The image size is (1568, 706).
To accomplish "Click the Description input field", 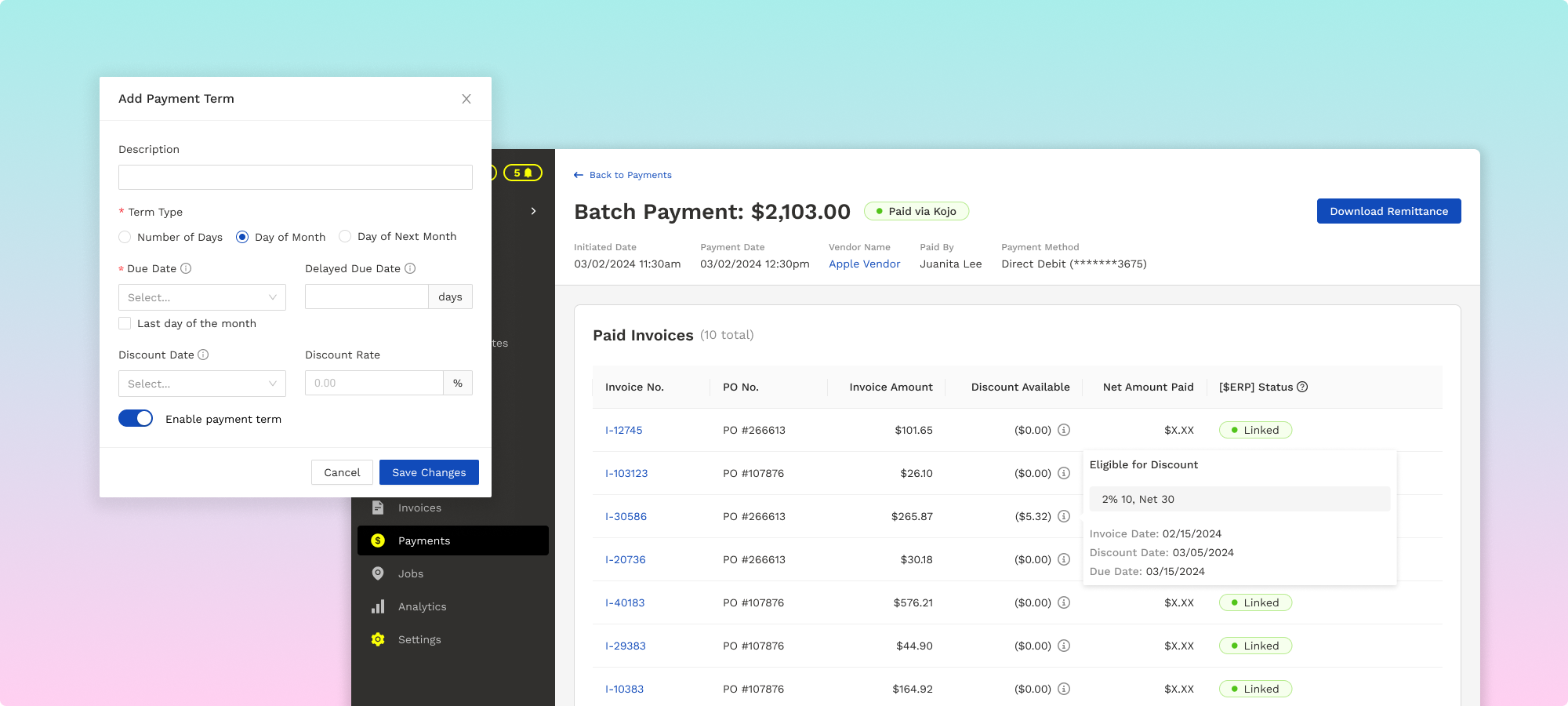I will tap(295, 177).
